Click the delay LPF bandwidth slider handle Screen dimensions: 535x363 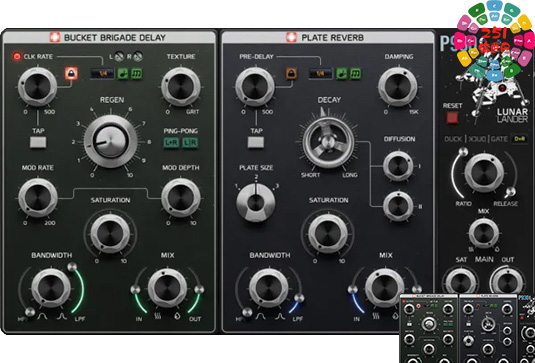[72, 267]
